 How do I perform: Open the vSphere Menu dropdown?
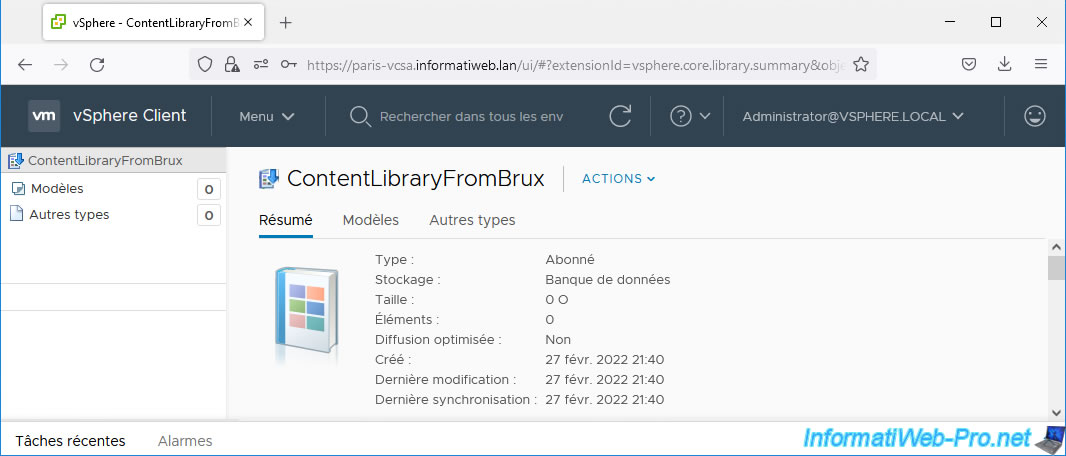(266, 116)
